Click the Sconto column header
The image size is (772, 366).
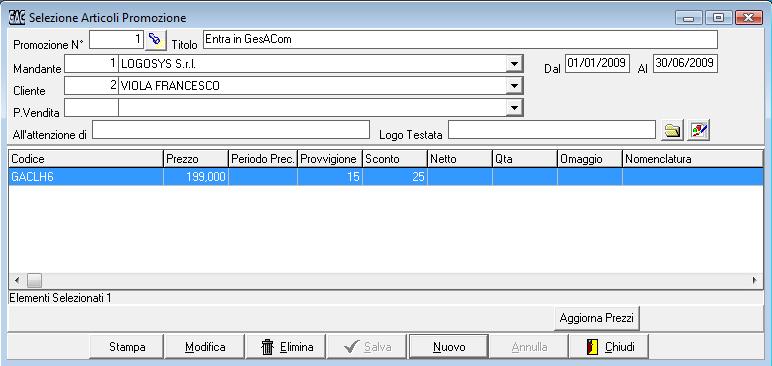point(395,159)
